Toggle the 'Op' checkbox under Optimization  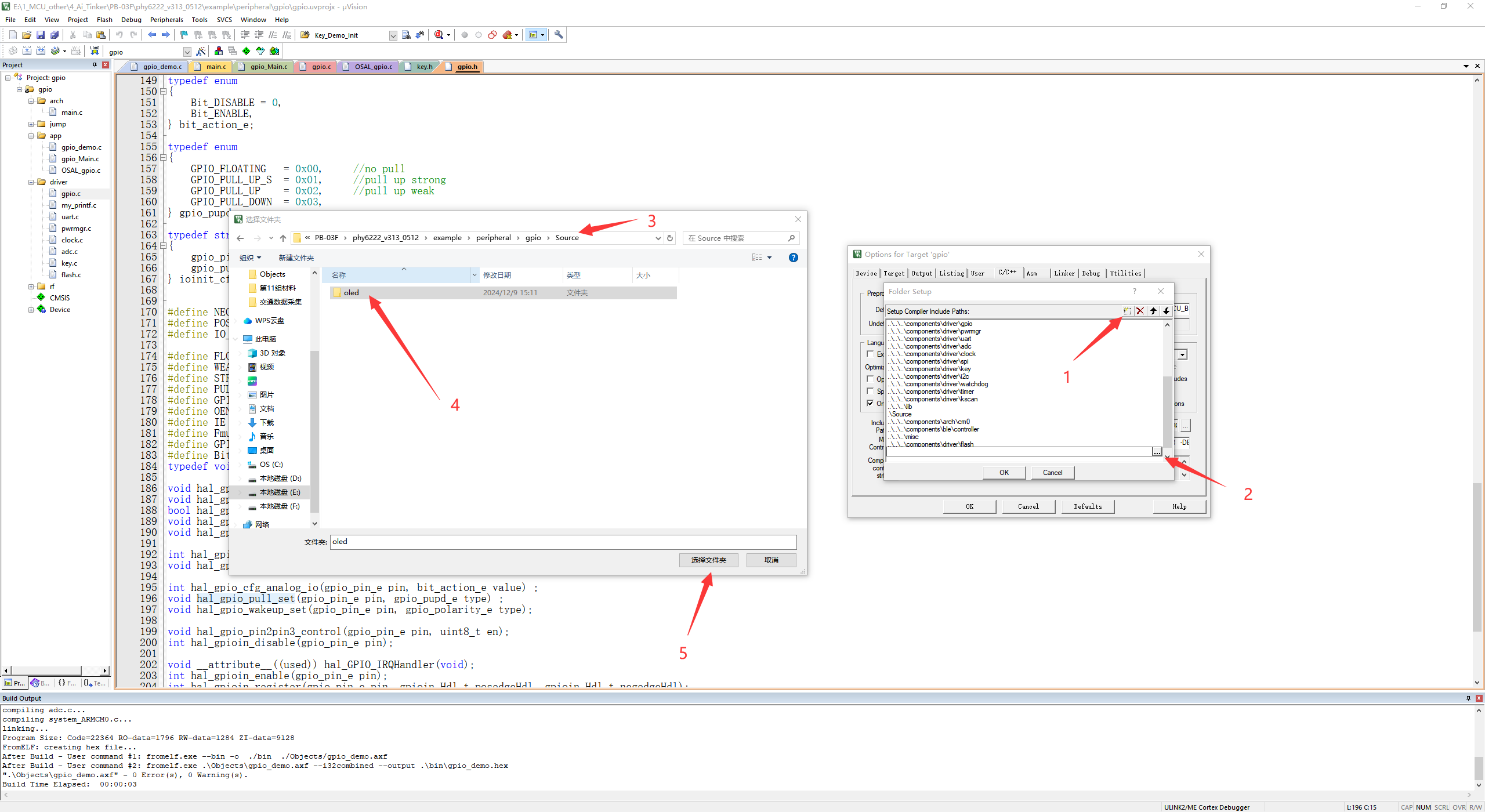[870, 379]
